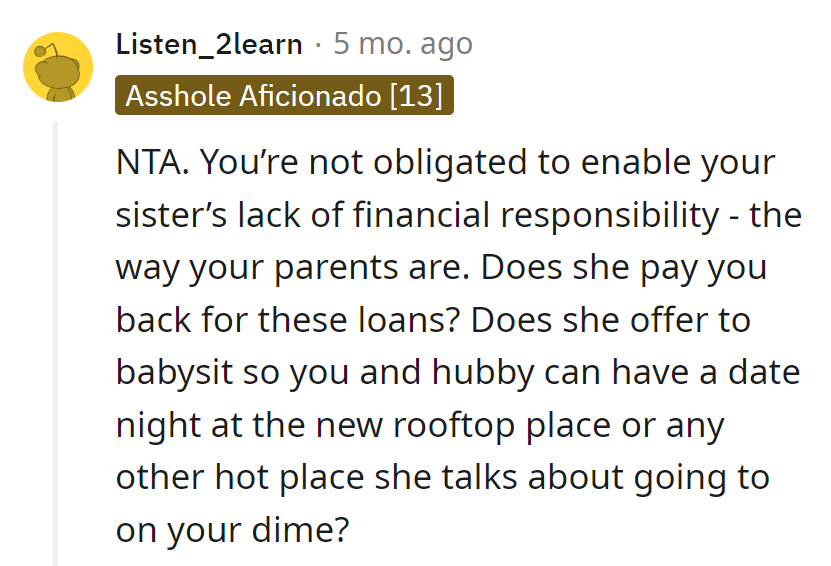Collapse the comment using the vertical thread line

(56, 340)
